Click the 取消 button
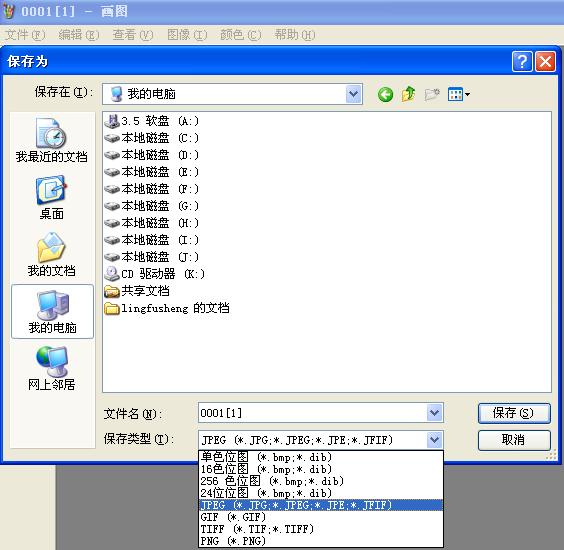Viewport: 564px width, 550px height. click(x=514, y=440)
